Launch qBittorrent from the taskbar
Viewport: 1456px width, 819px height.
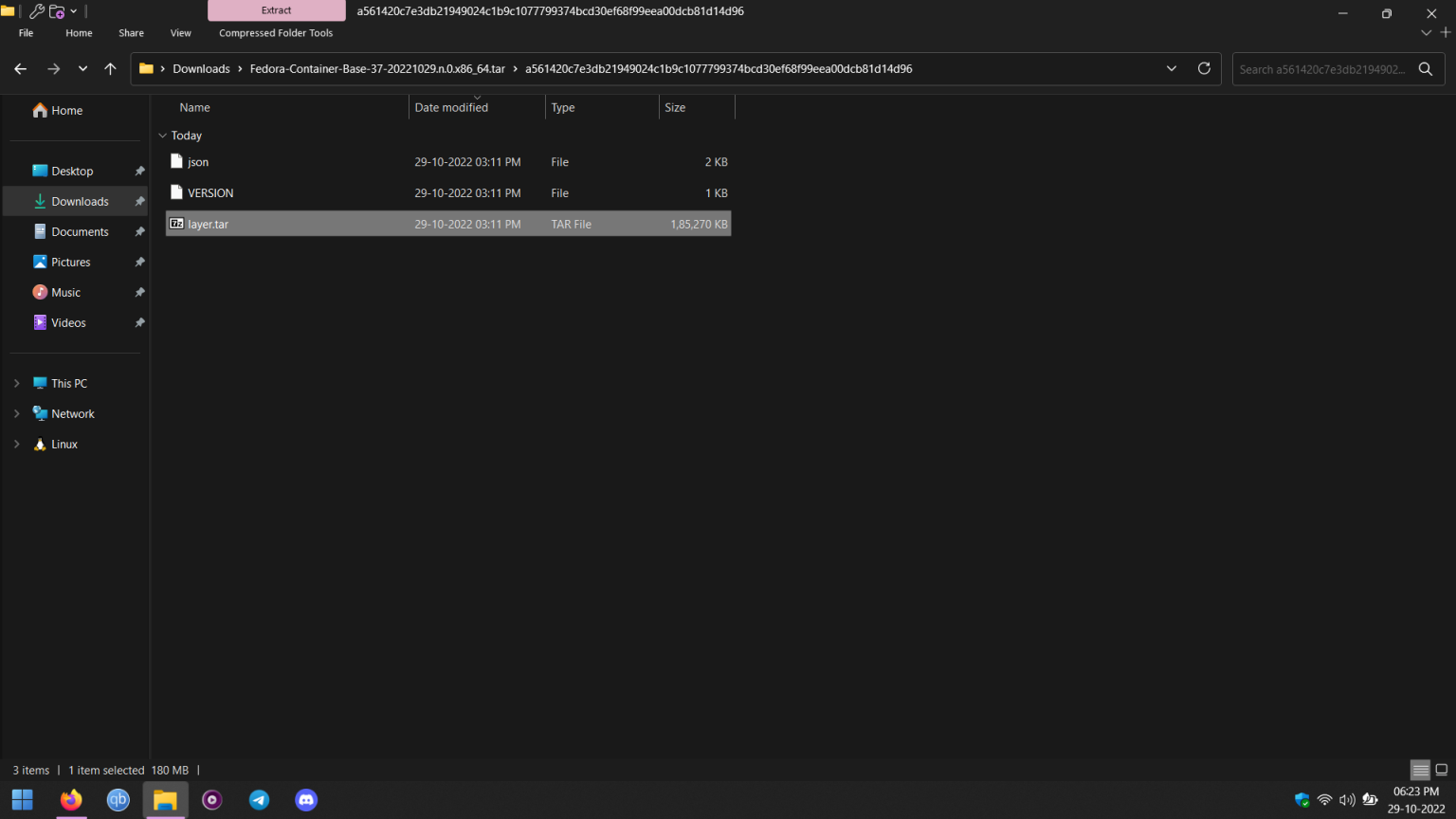point(118,800)
